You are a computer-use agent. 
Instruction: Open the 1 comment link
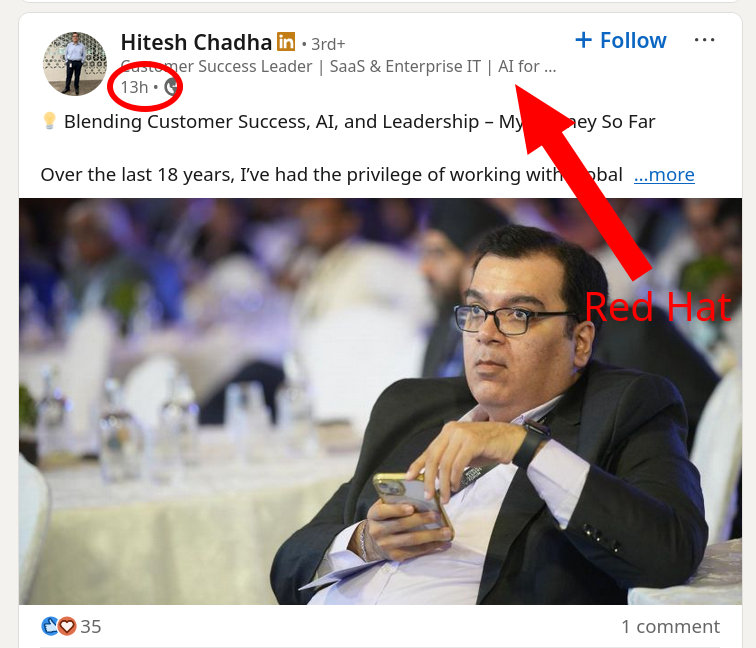[670, 627]
